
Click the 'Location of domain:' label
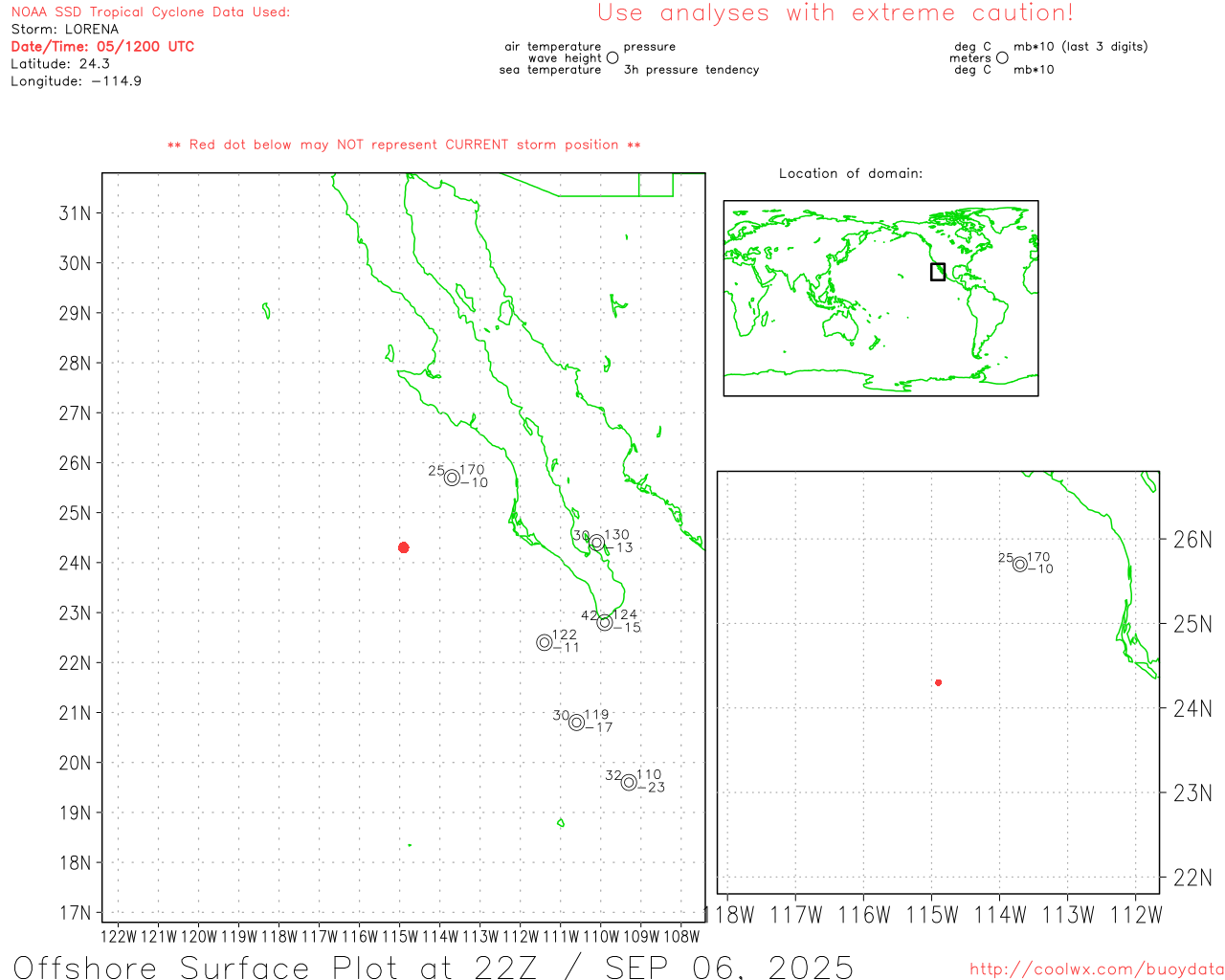(x=851, y=173)
